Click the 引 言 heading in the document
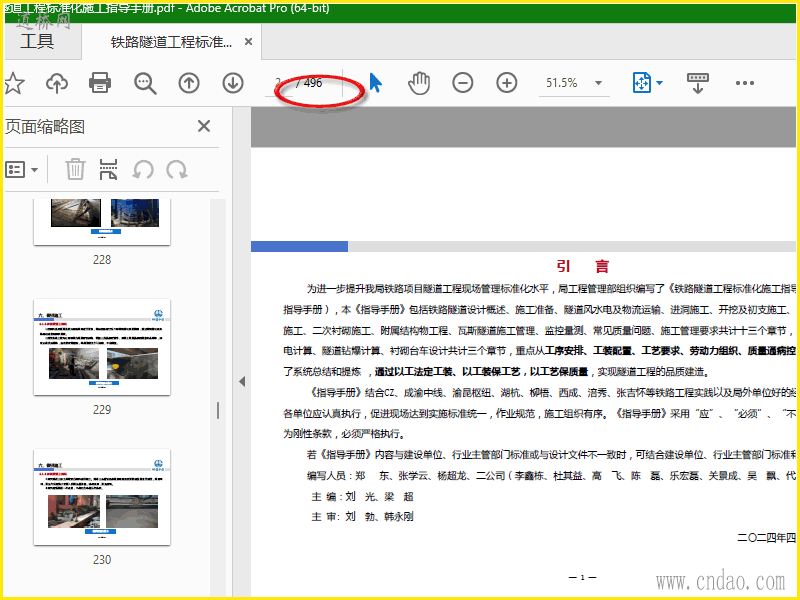 coord(582,266)
